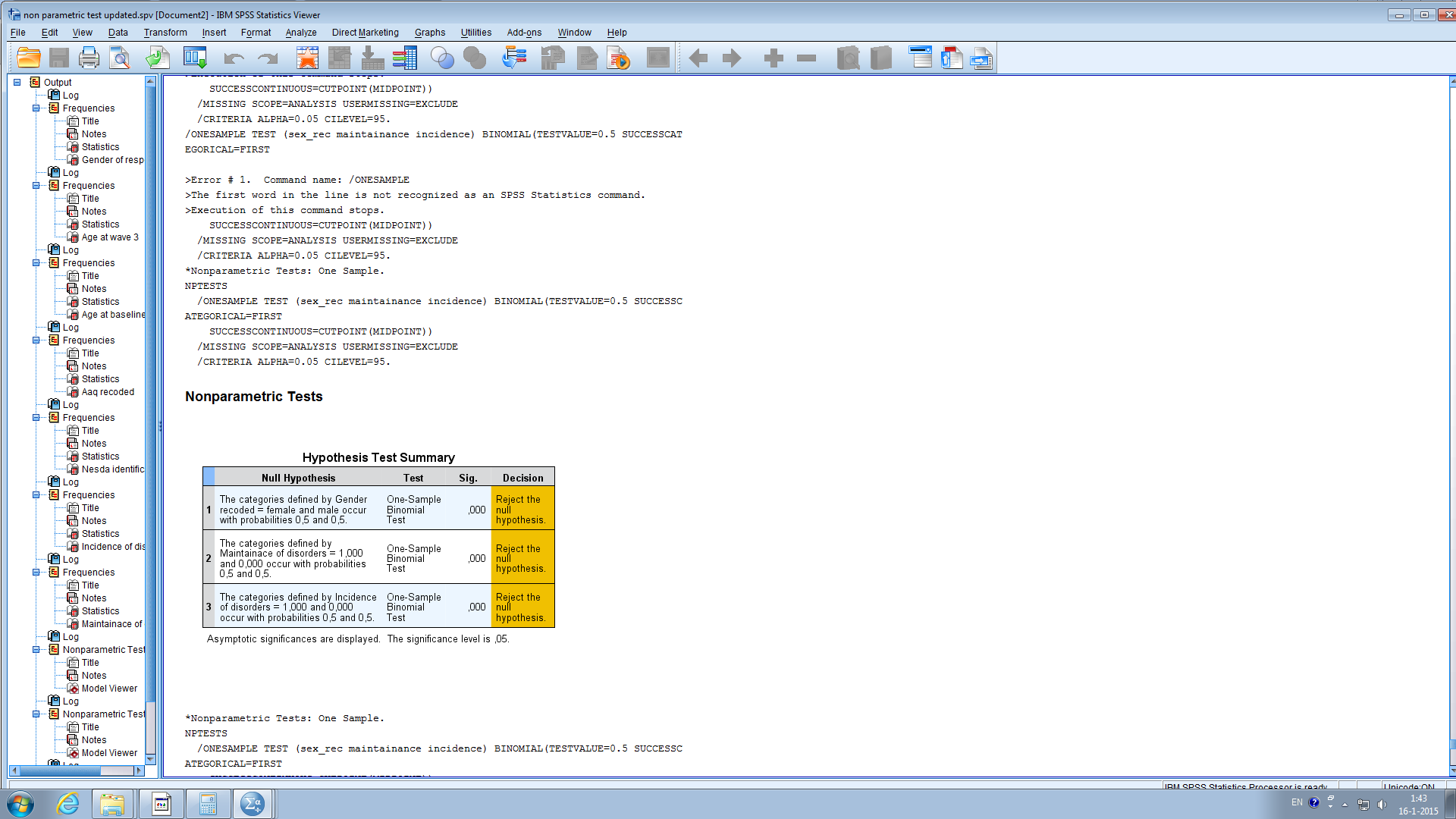Collapse the top Output tree node
Screen dimensions: 1456x819
coord(17,82)
